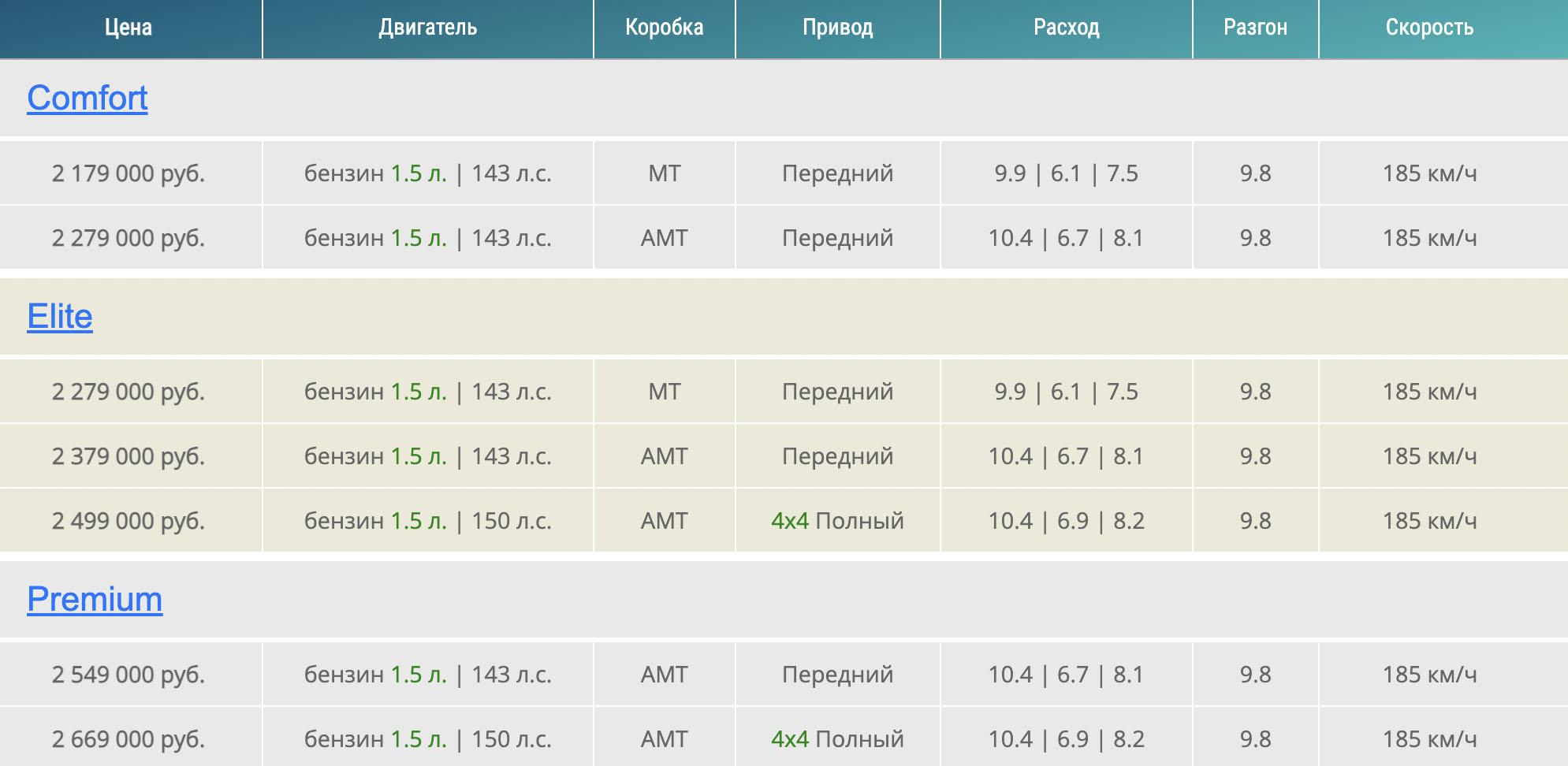This screenshot has height=766, width=1568.
Task: Click 4x4 Полный in the Premium section
Action: pyautogui.click(x=837, y=739)
